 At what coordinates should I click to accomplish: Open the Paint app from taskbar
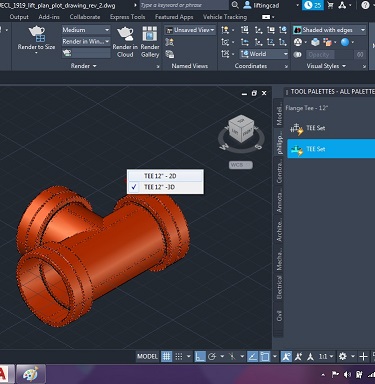coord(31,375)
